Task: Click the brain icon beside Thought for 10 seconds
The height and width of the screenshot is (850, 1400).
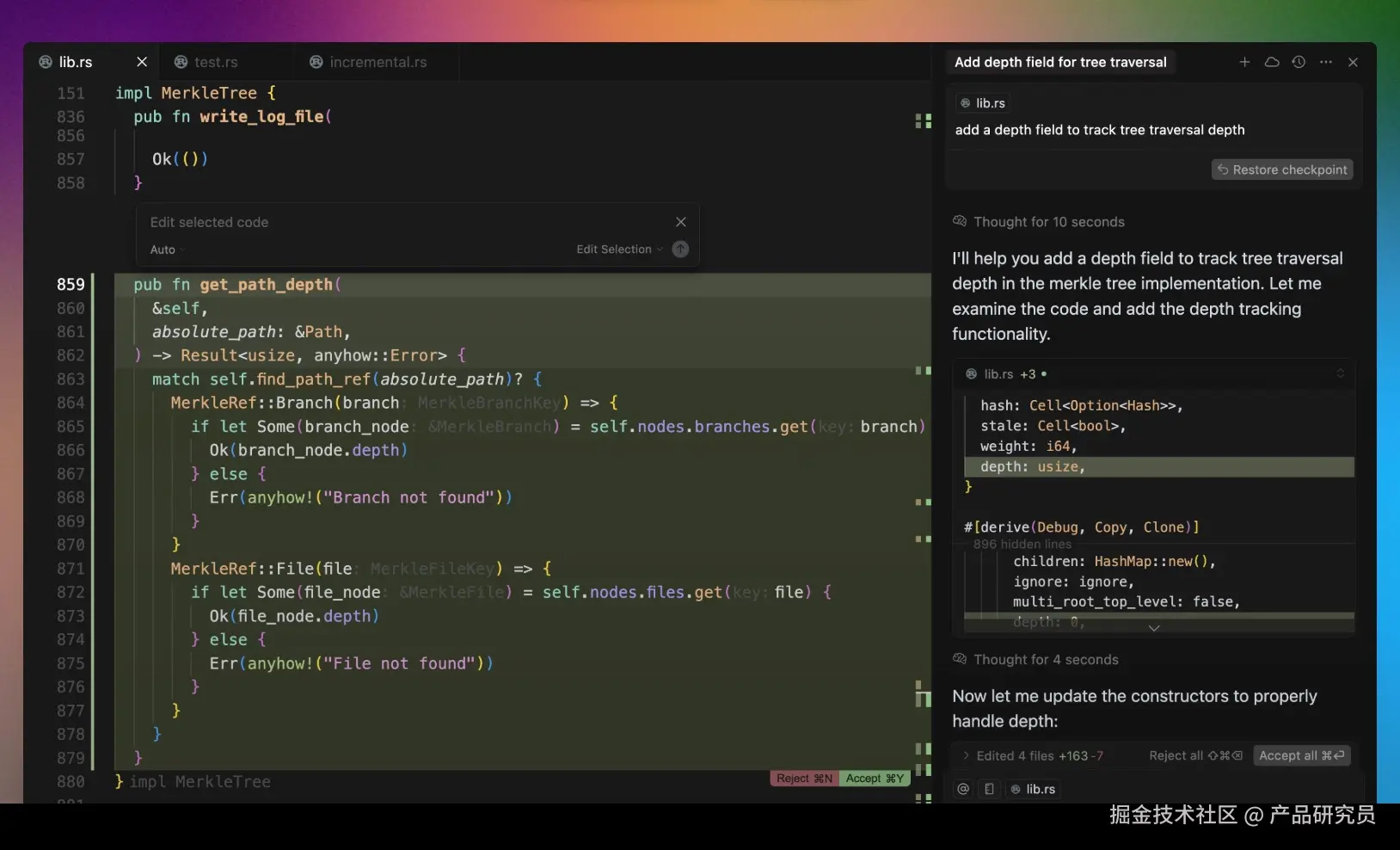Action: 960,222
